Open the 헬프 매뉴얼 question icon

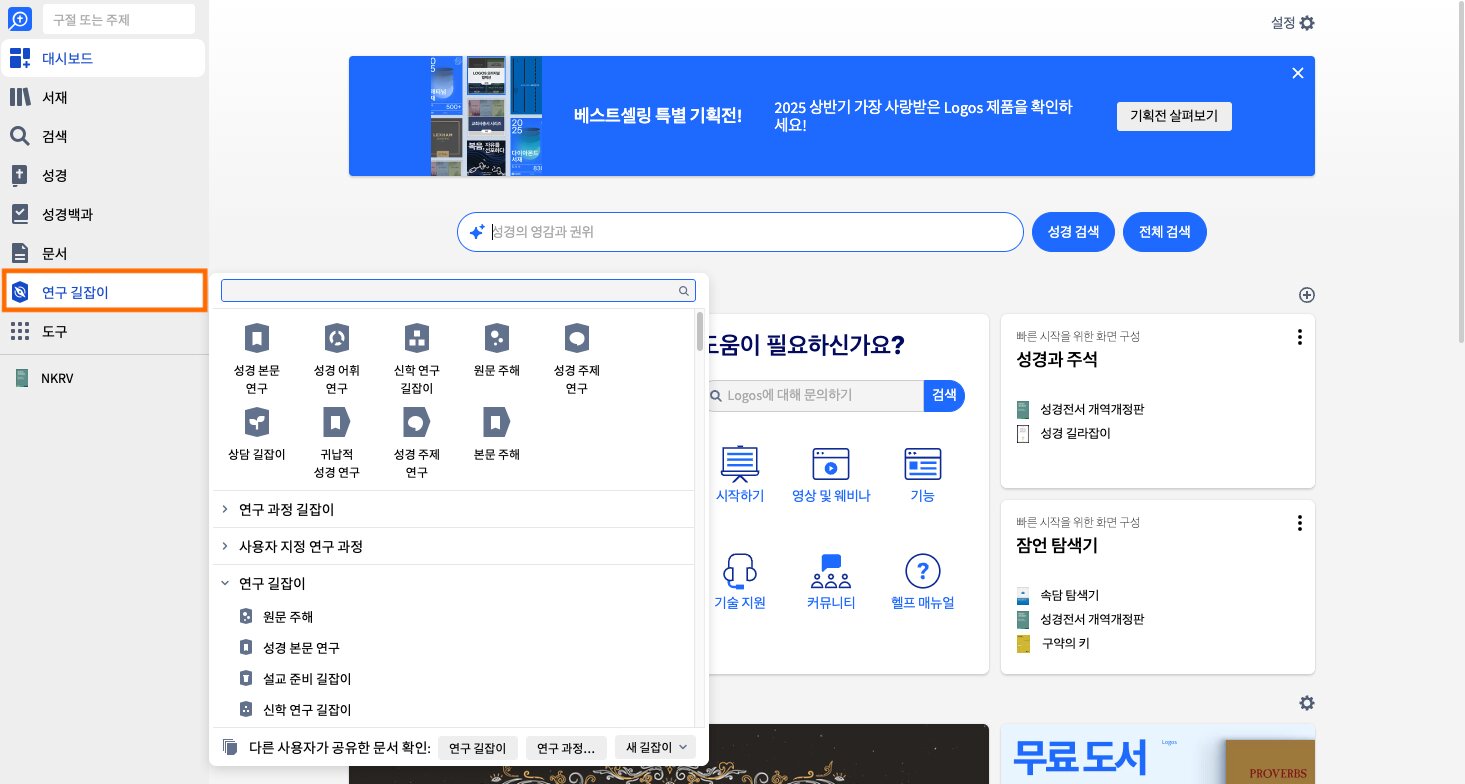(x=922, y=582)
